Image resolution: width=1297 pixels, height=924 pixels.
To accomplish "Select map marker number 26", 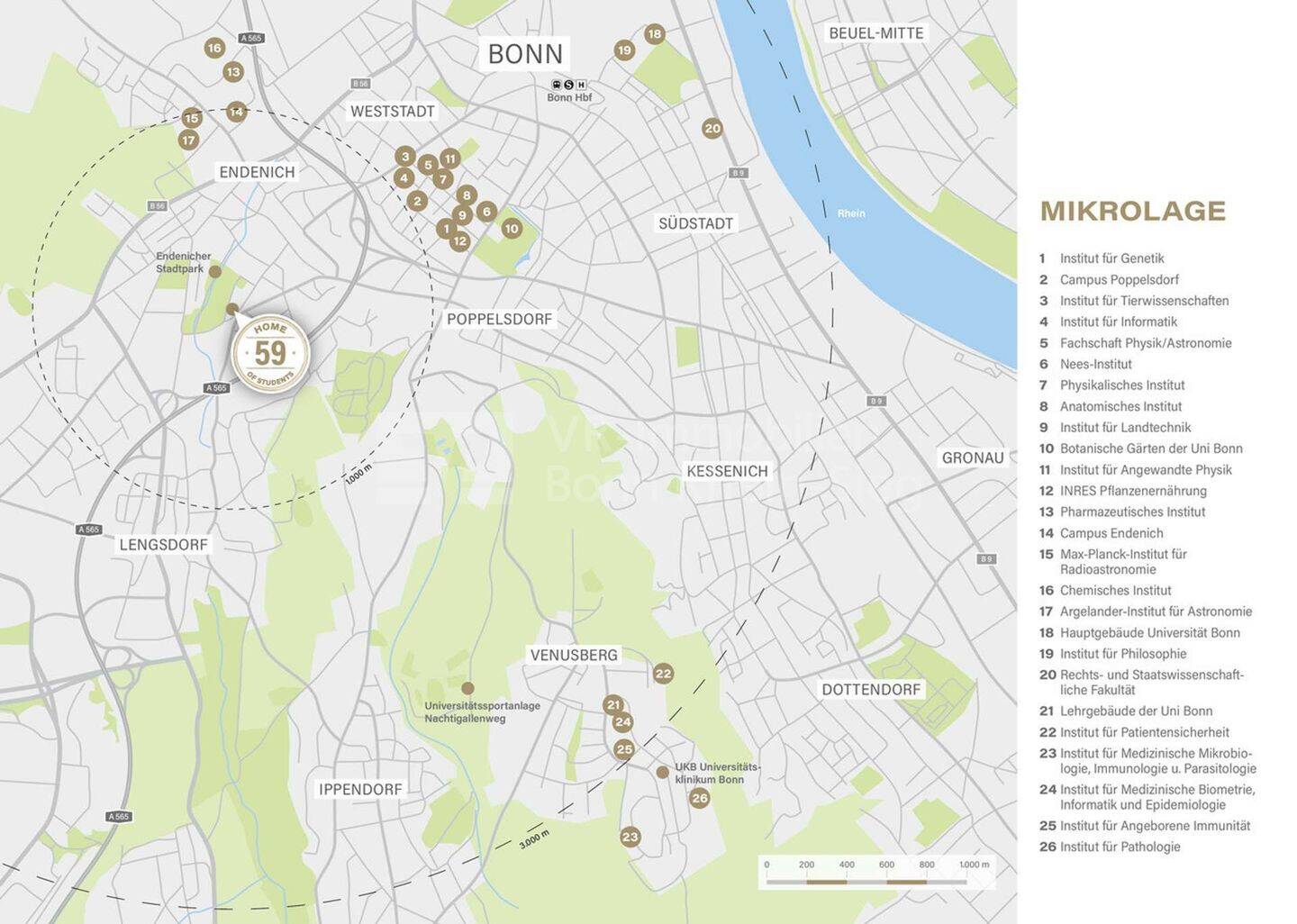I will (700, 798).
